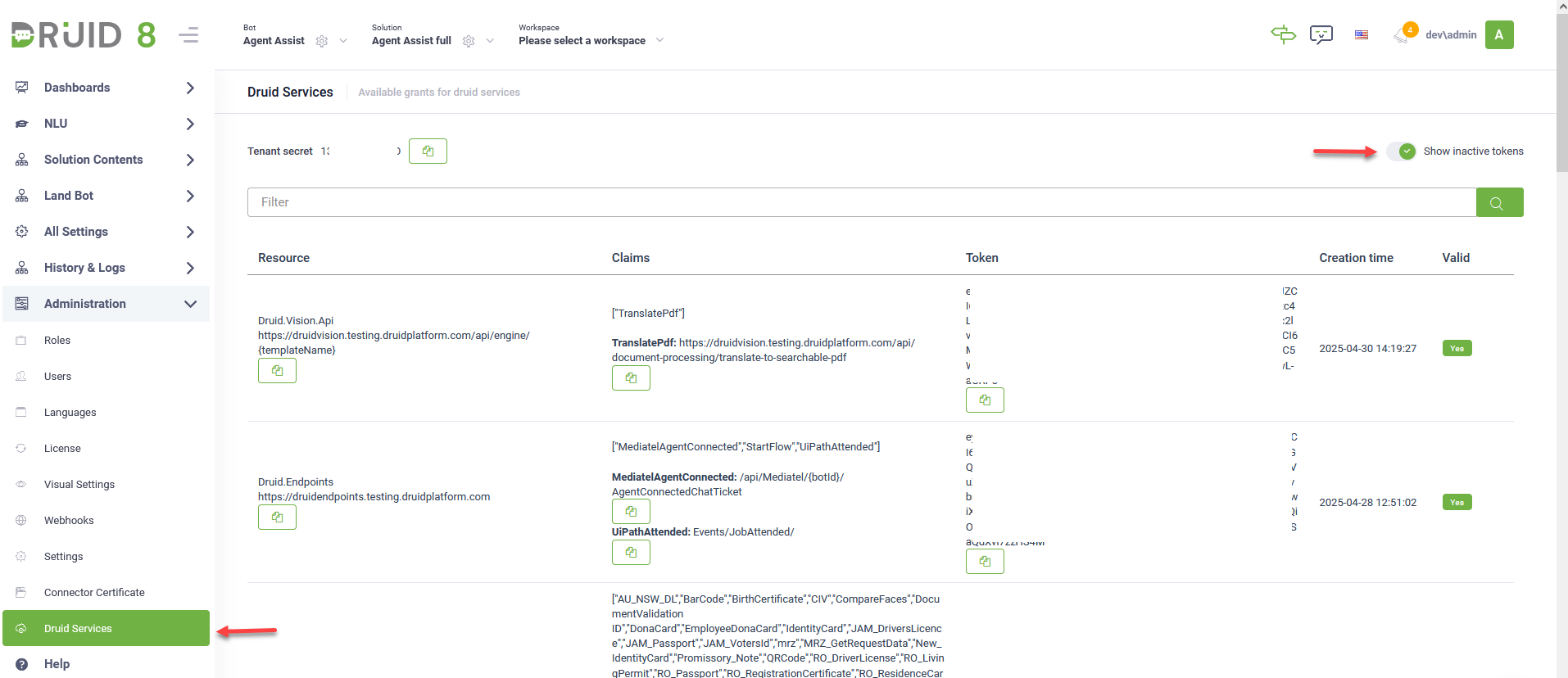This screenshot has width=1568, height=678.
Task: Click the creation time 2025-04-30 14:19:27
Action: pos(1367,349)
